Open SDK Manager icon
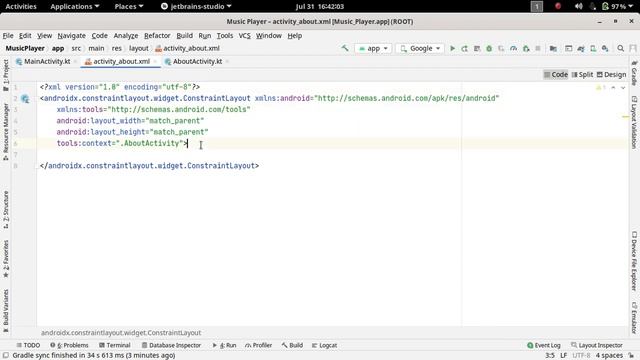The image size is (640, 360). click(x=605, y=48)
